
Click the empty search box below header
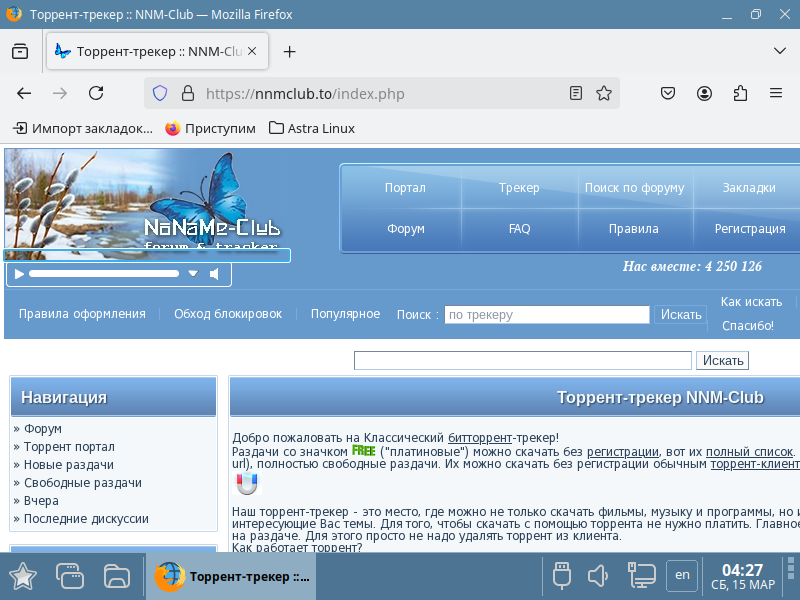point(523,360)
